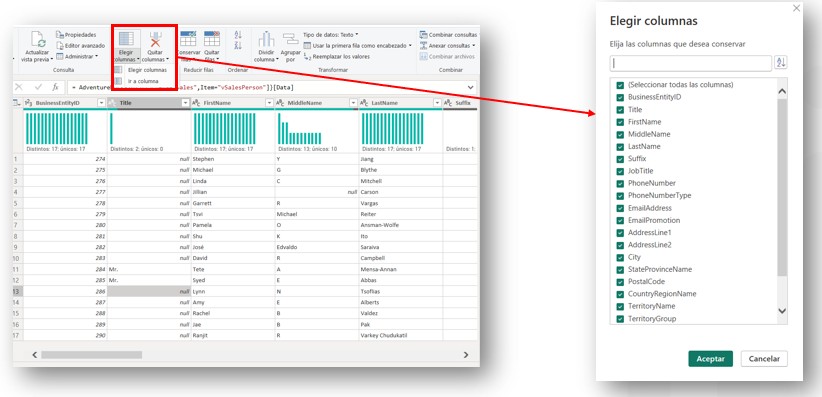This screenshot has width=822, height=397.
Task: Uncheck the EmailAddress checkbox
Action: tap(620, 208)
